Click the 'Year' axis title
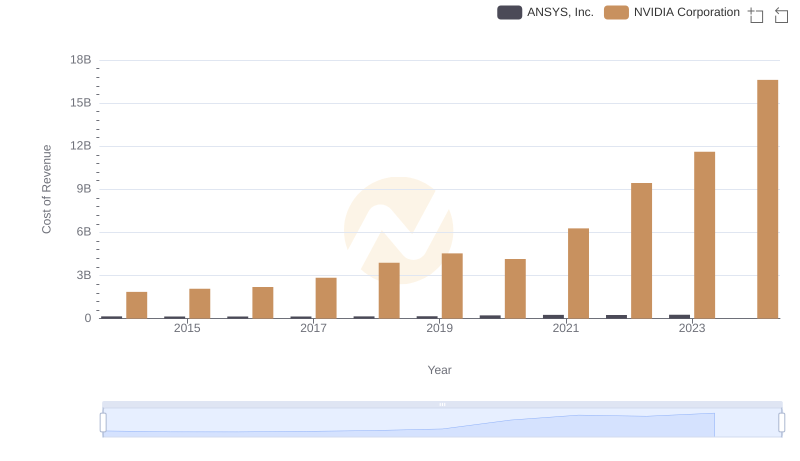This screenshot has width=800, height=461. pyautogui.click(x=439, y=370)
